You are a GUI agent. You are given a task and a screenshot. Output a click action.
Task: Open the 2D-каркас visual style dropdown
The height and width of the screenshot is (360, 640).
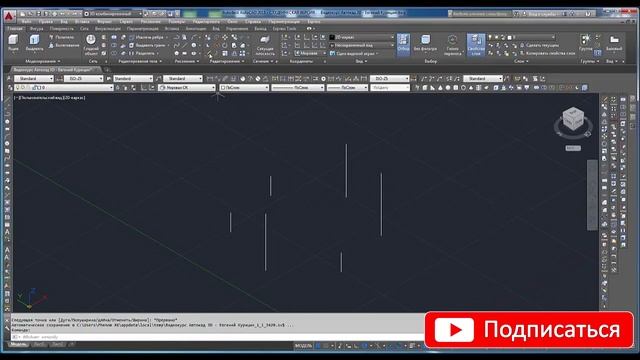(x=362, y=37)
